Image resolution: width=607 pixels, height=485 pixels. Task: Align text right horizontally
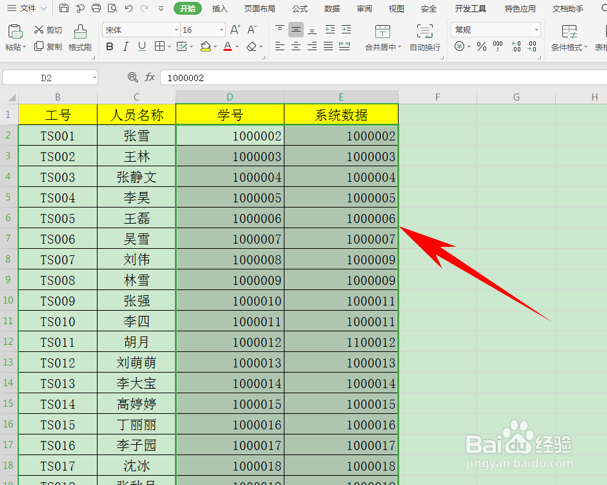(312, 46)
